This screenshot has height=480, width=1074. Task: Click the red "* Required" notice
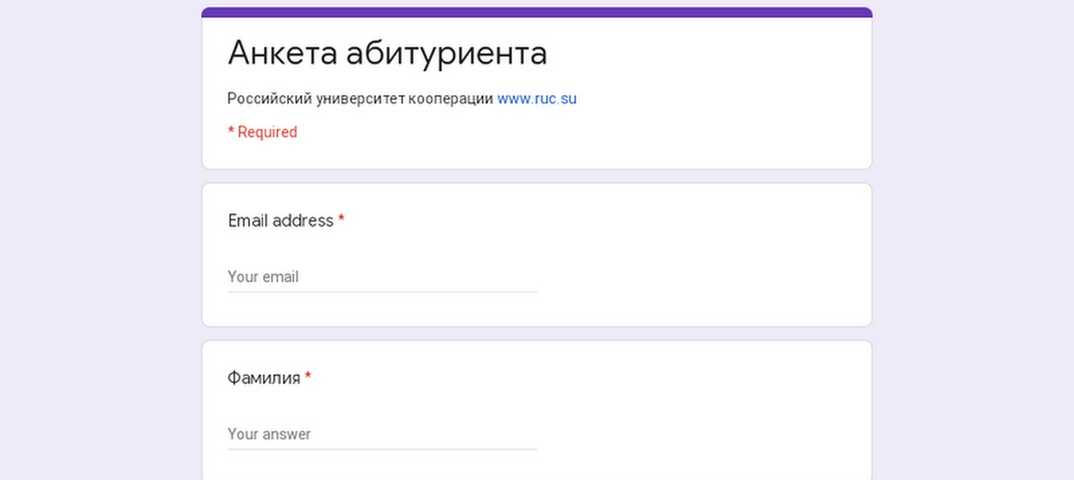(262, 132)
